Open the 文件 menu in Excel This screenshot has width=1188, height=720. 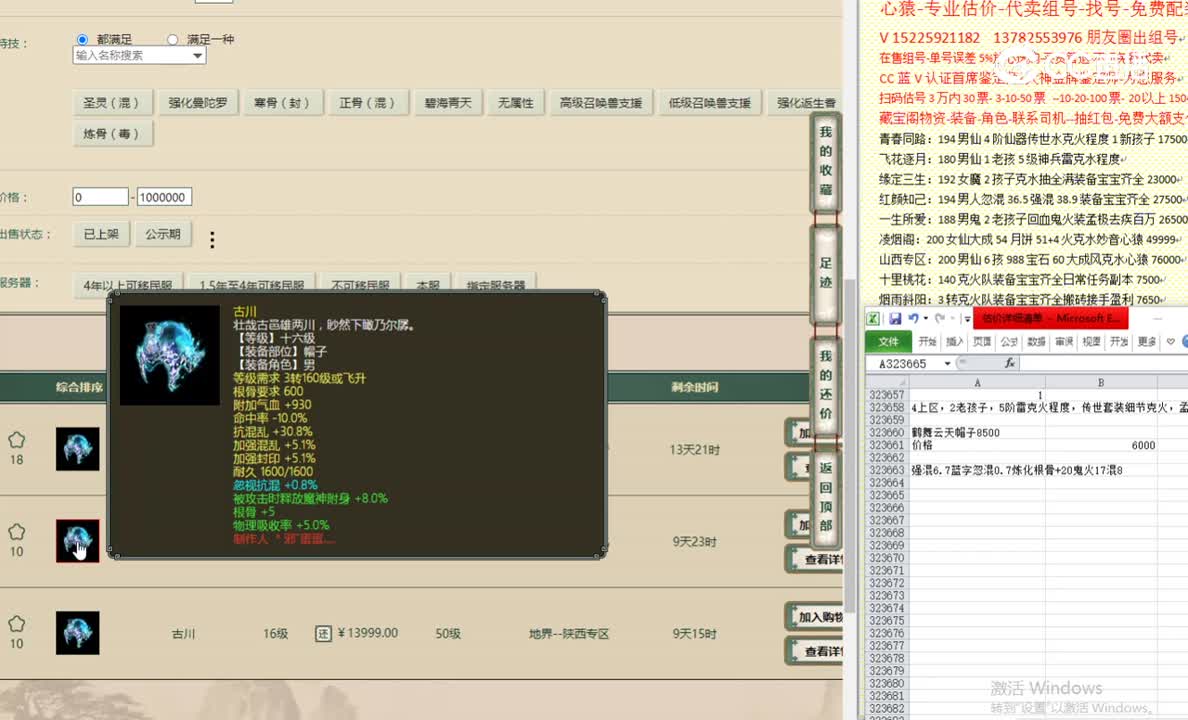[889, 340]
